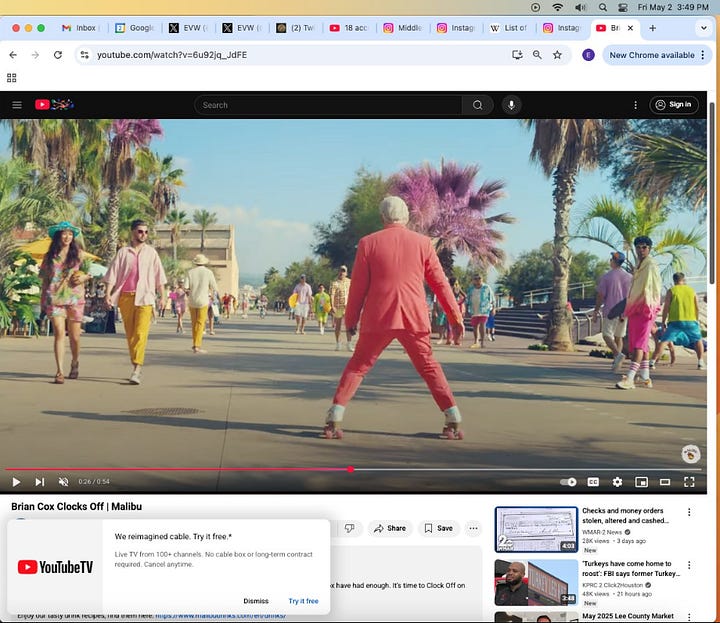Install app or cast icon in address bar

point(517,55)
